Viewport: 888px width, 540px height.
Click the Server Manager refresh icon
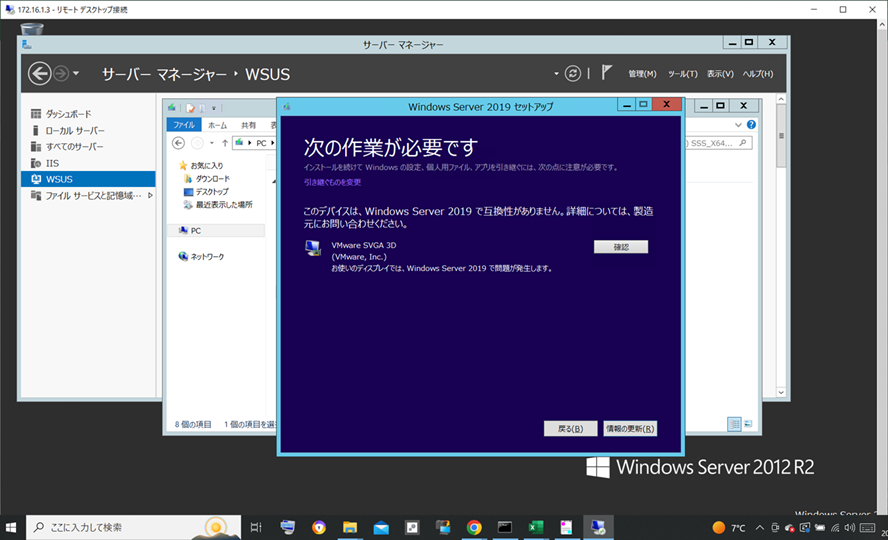(x=572, y=74)
